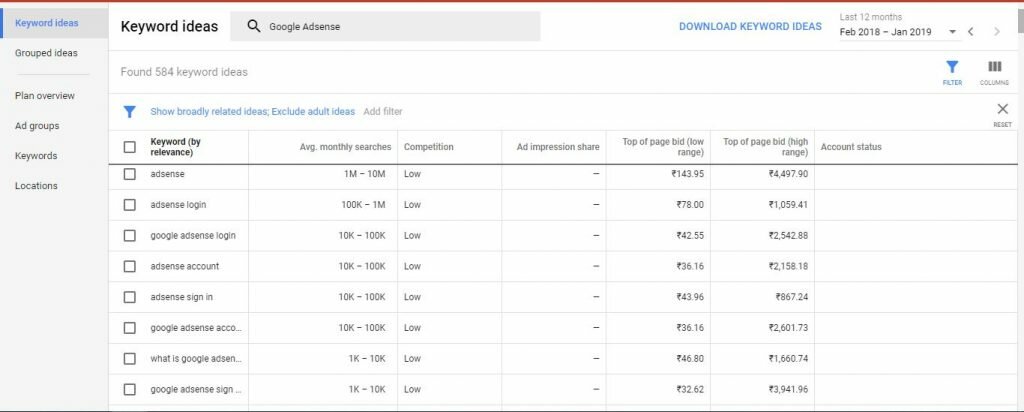Click the '1M – 10M' searches cell

pyautogui.click(x=365, y=174)
